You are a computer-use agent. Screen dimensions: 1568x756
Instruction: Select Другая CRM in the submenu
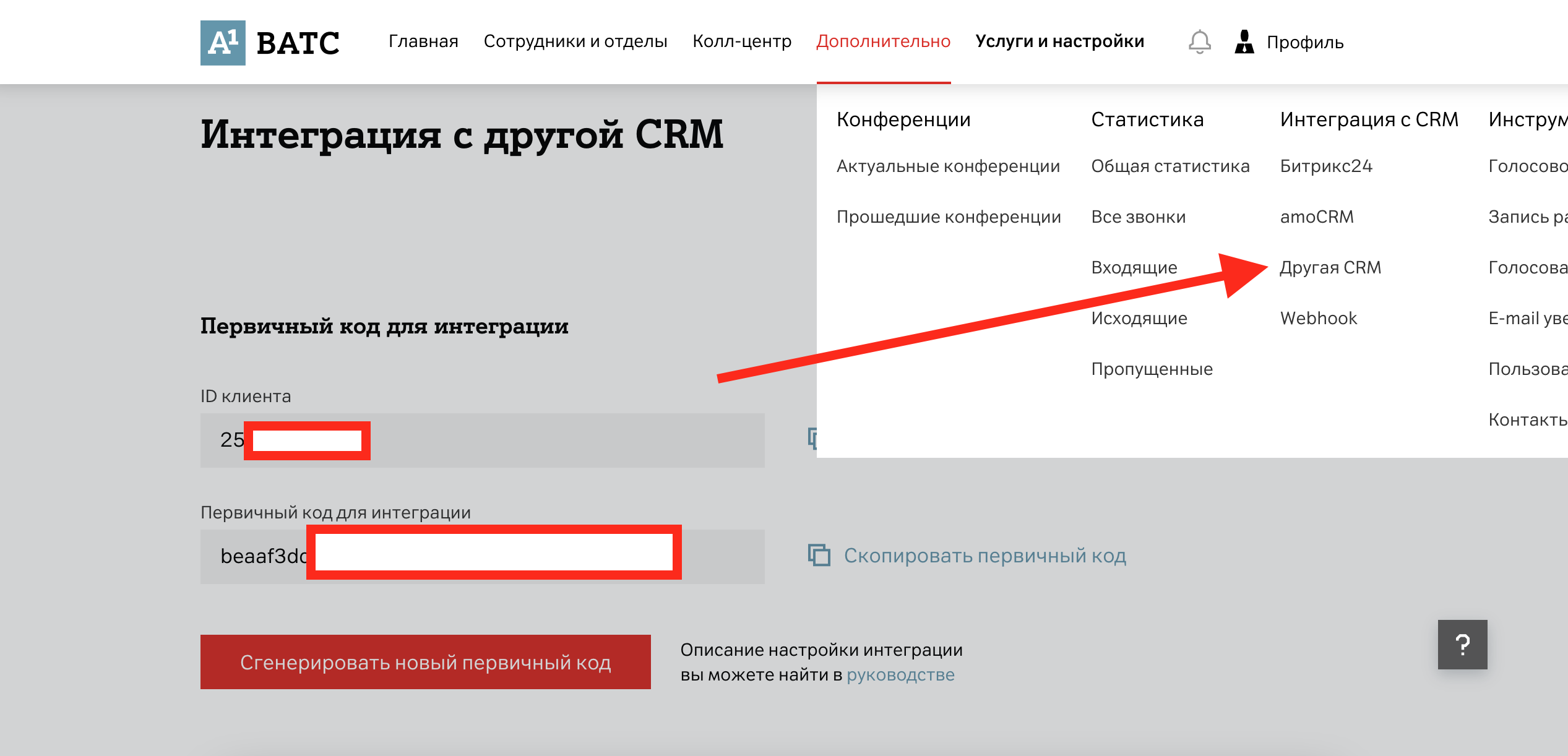pos(1330,268)
